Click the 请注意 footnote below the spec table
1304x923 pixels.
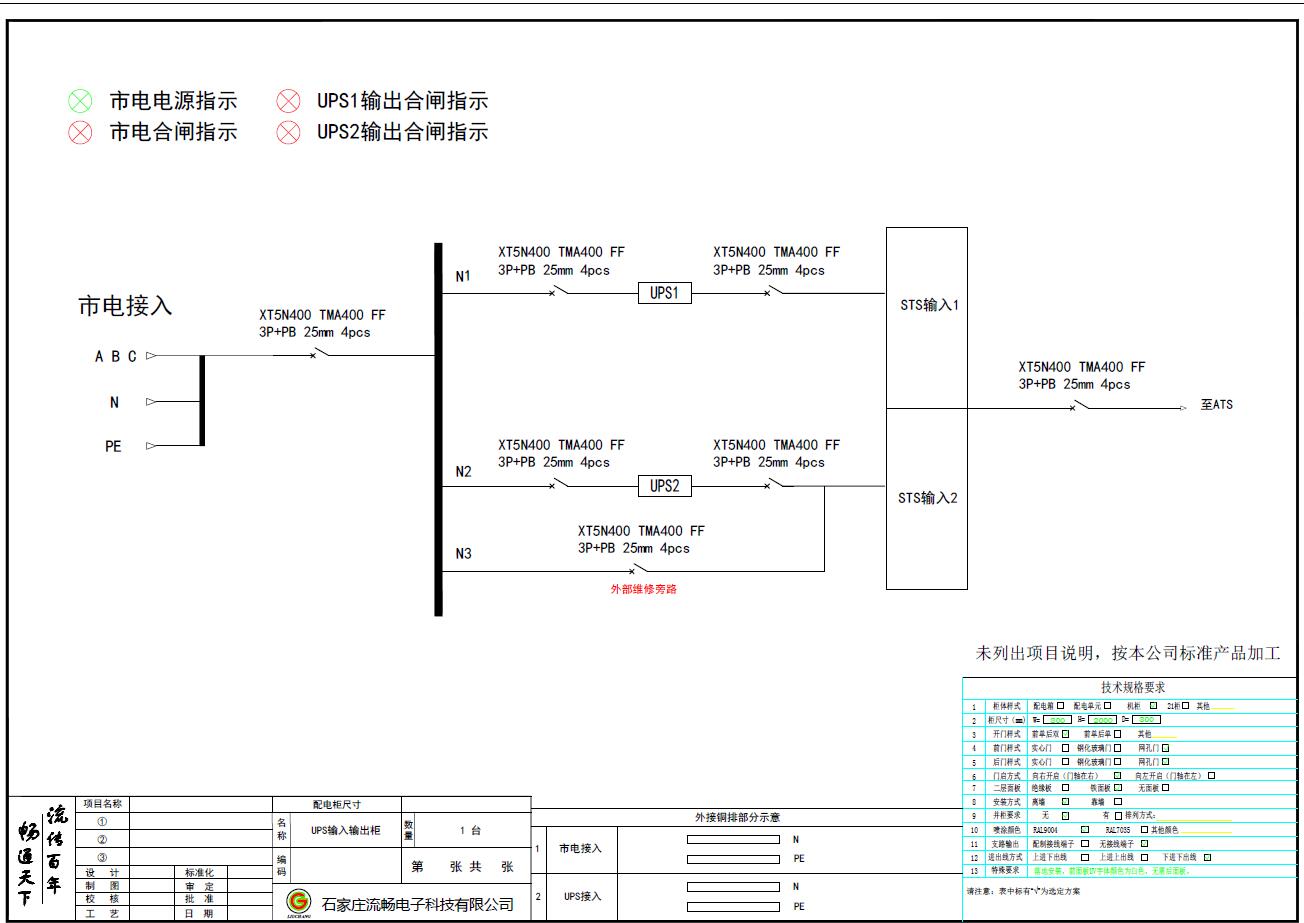coord(1023,890)
